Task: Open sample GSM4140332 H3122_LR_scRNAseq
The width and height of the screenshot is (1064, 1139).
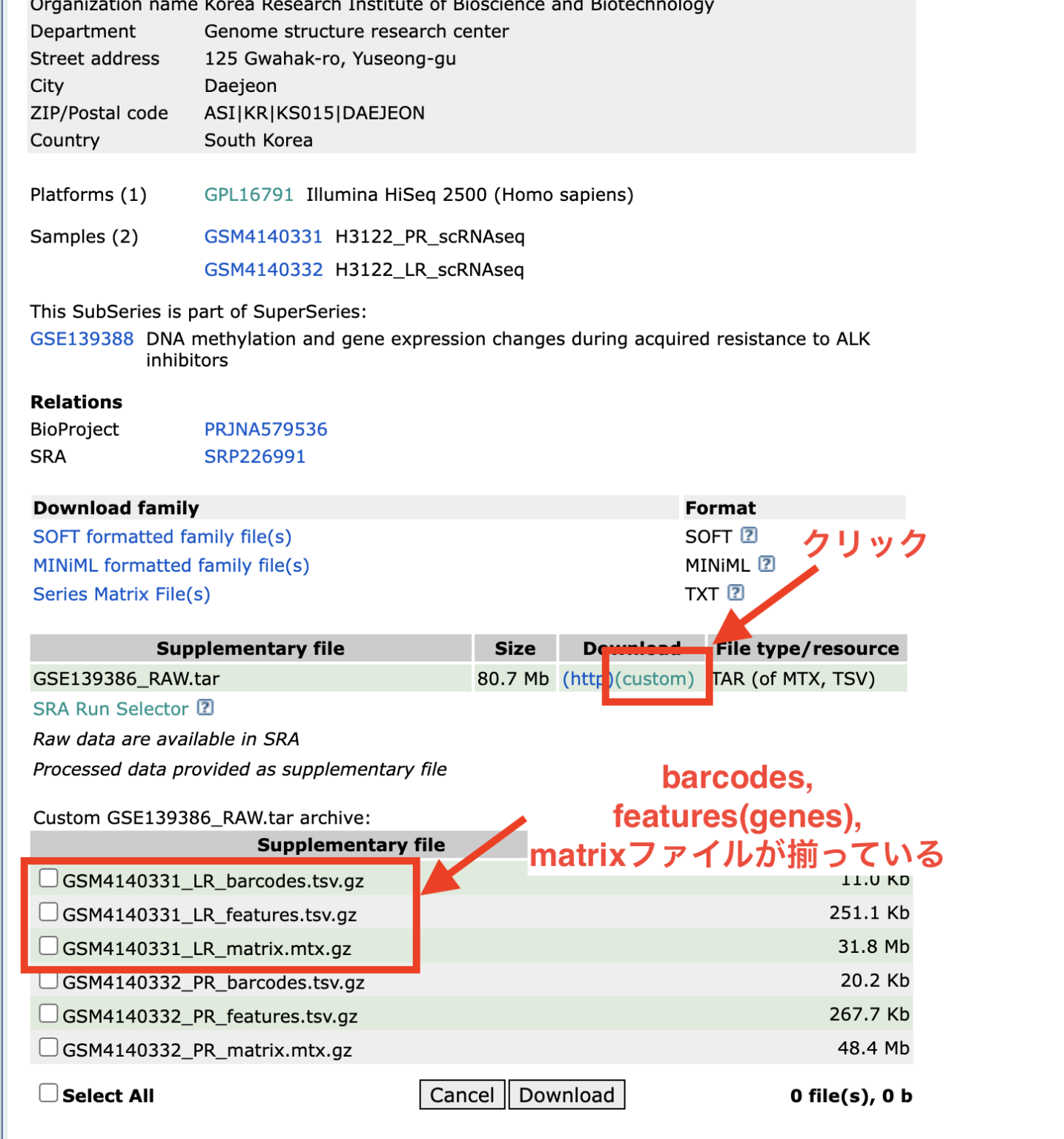Action: [263, 270]
